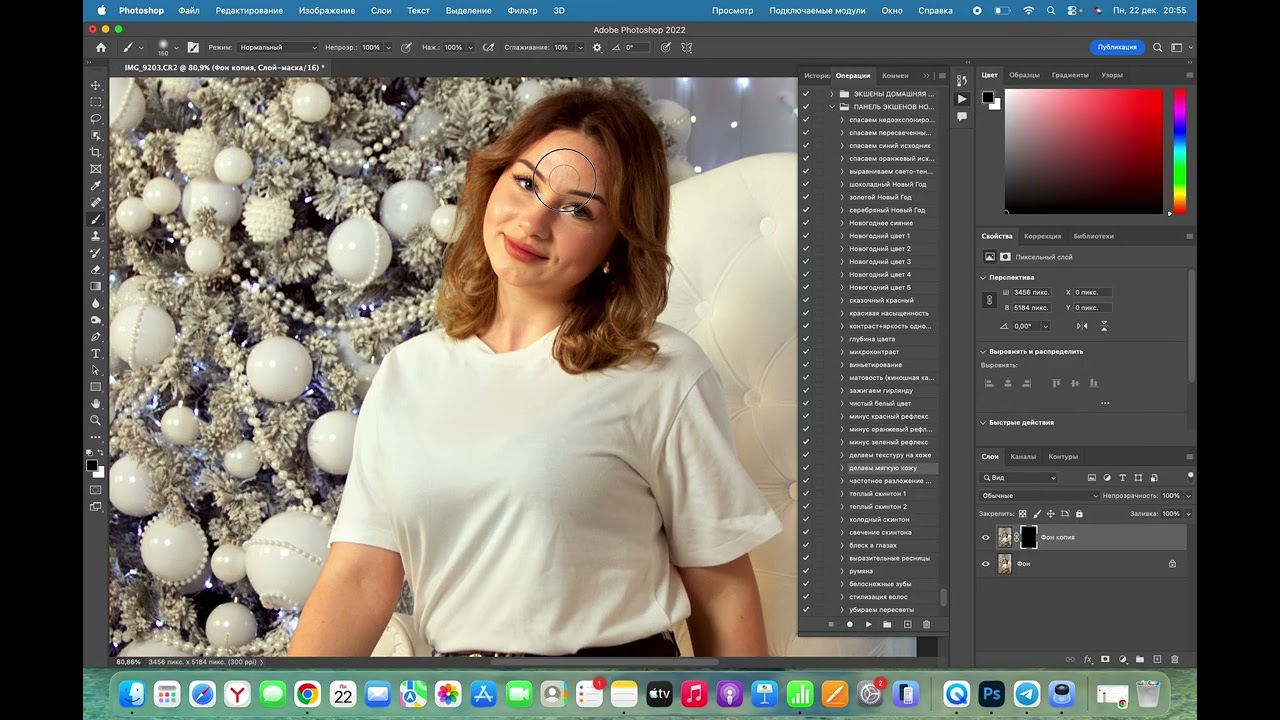Open the Фильтр menu

[522, 10]
